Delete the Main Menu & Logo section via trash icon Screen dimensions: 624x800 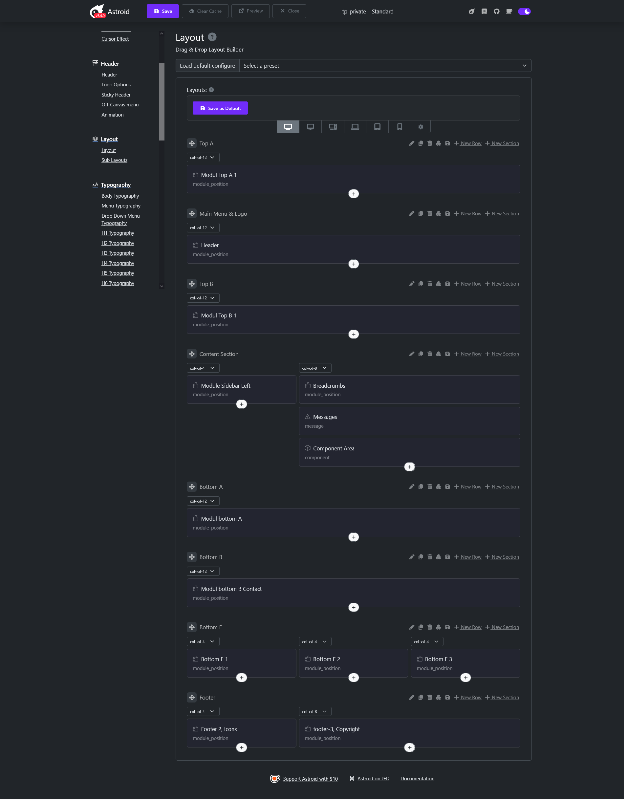429,213
